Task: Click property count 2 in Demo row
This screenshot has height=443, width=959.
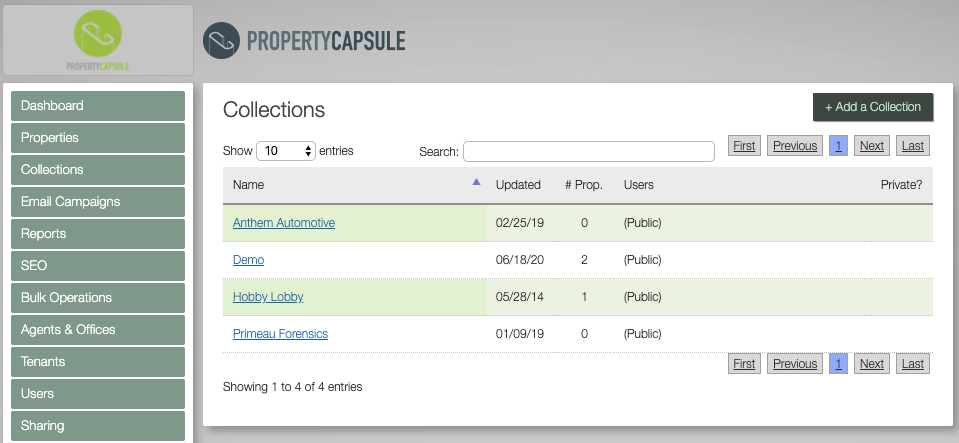Action: (584, 259)
